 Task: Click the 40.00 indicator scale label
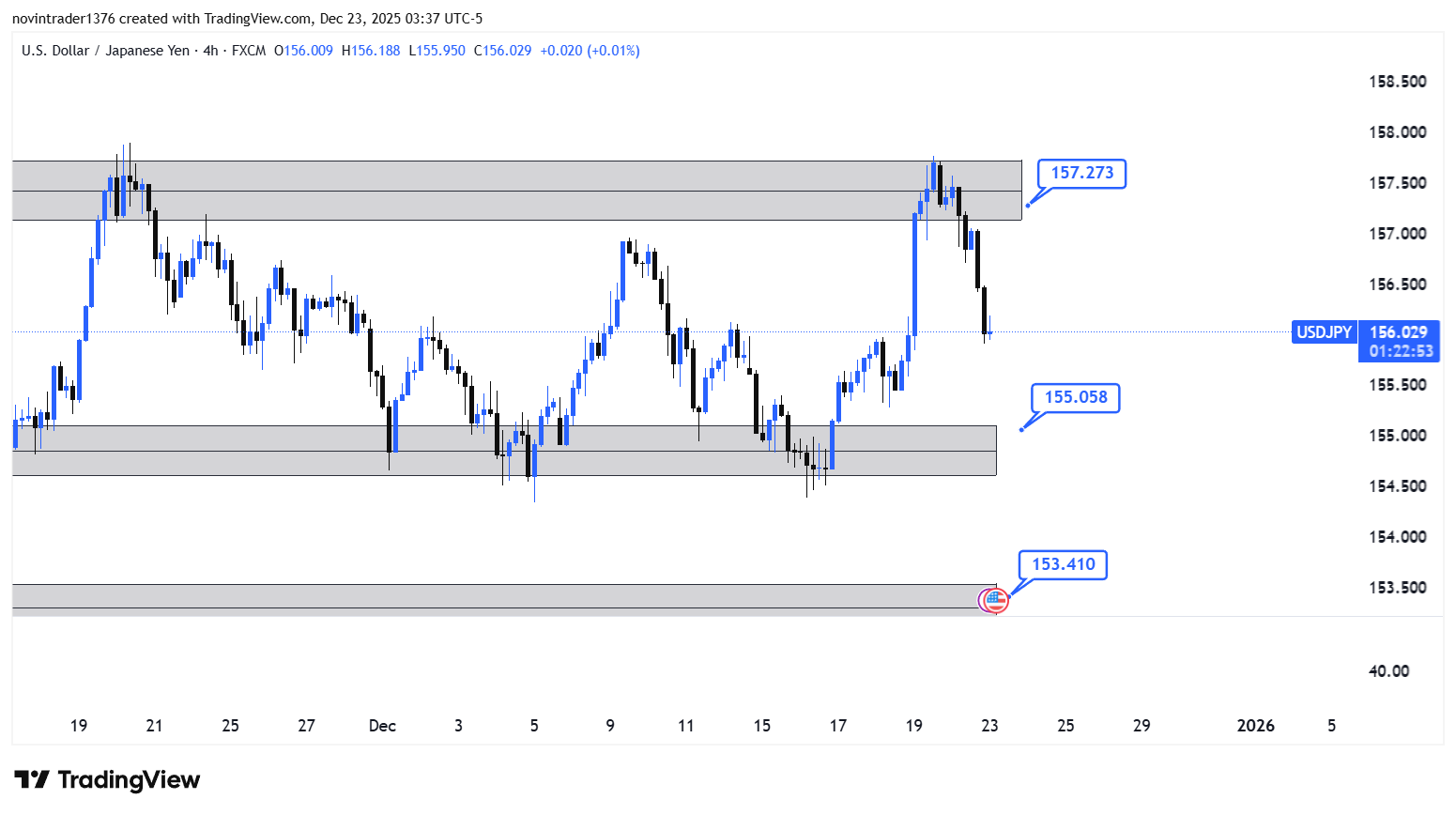tap(1388, 671)
